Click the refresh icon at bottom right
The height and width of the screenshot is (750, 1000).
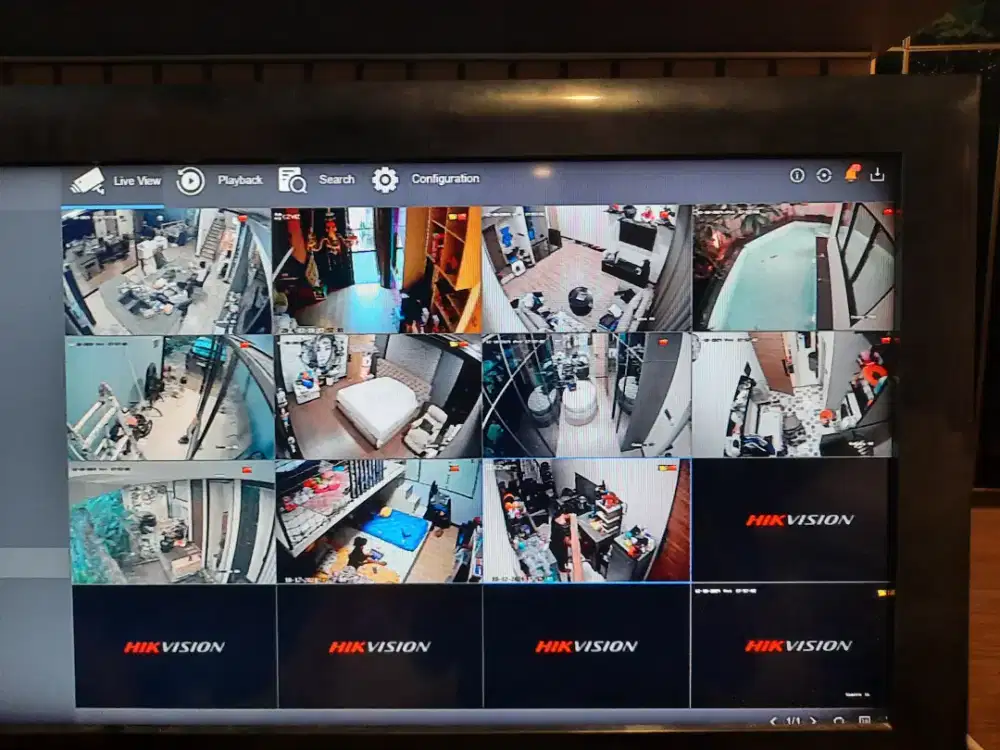pos(838,720)
